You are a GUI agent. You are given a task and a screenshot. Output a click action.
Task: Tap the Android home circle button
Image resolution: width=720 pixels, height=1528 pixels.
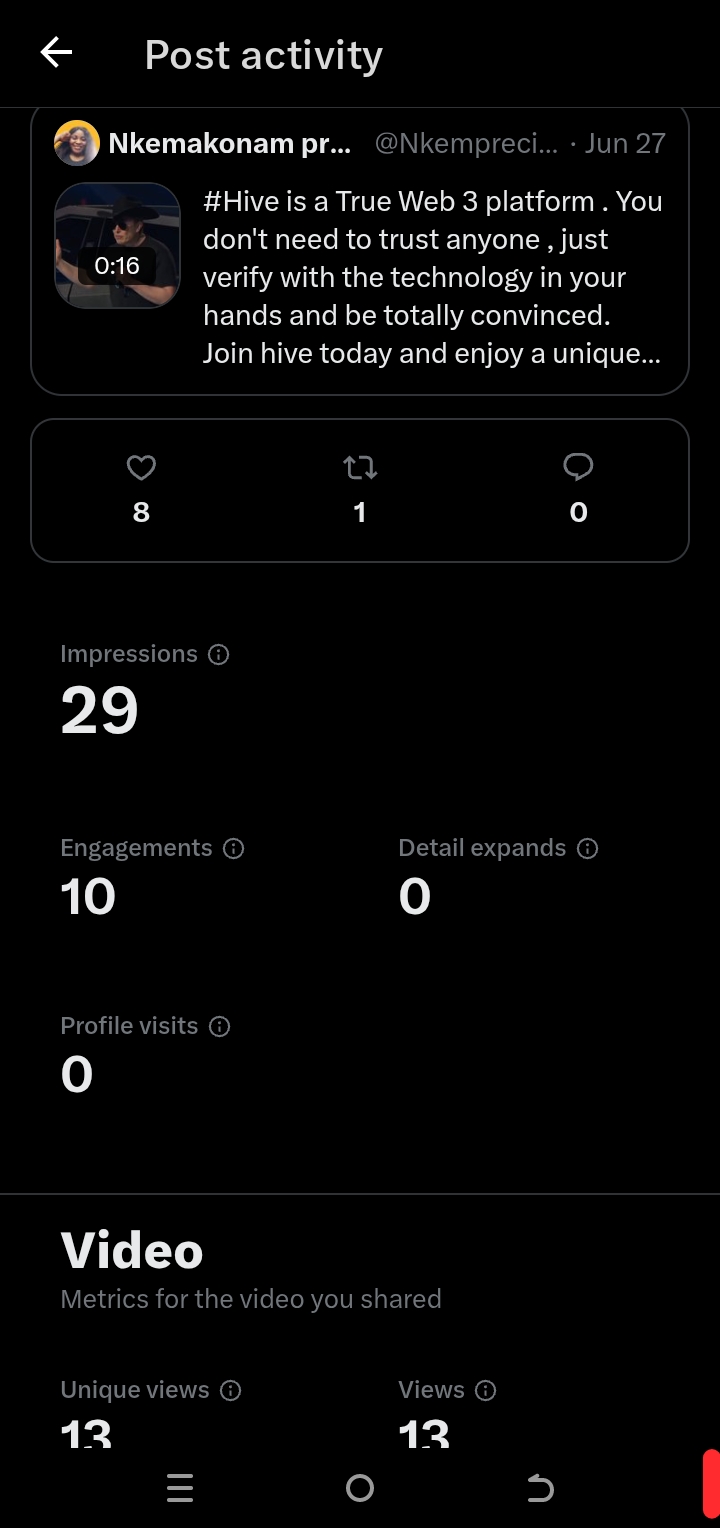click(360, 1489)
